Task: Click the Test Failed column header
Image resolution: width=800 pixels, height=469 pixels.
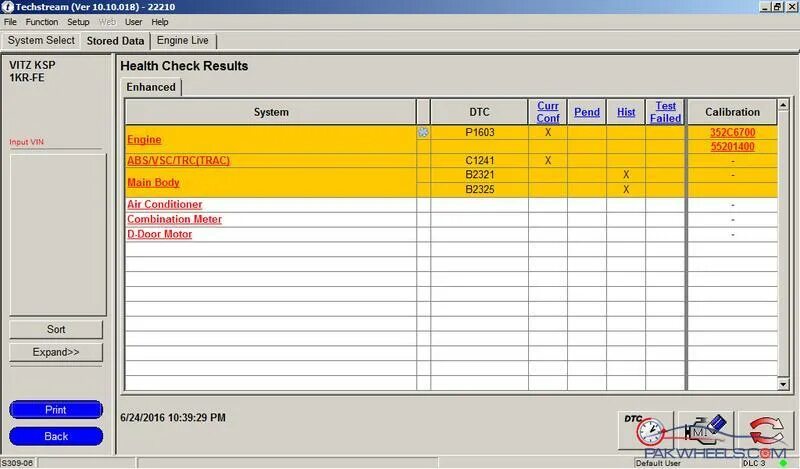Action: point(665,112)
